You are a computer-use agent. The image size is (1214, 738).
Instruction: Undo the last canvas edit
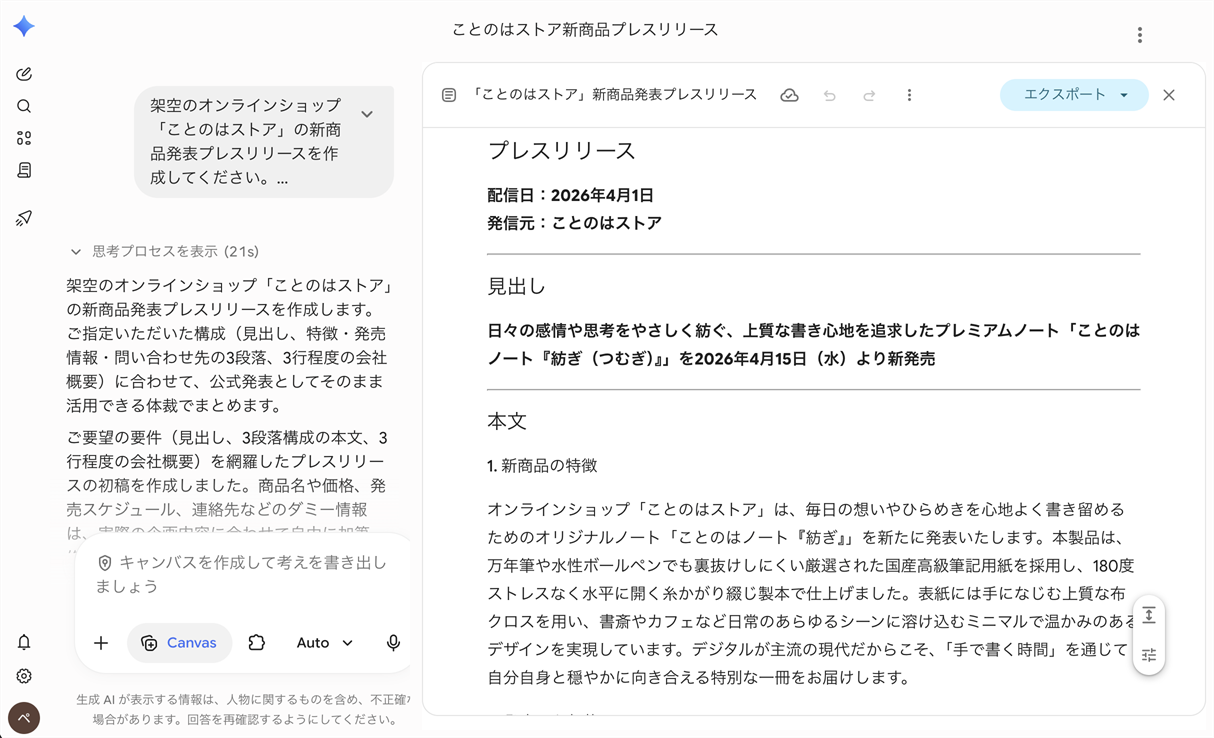(x=829, y=95)
